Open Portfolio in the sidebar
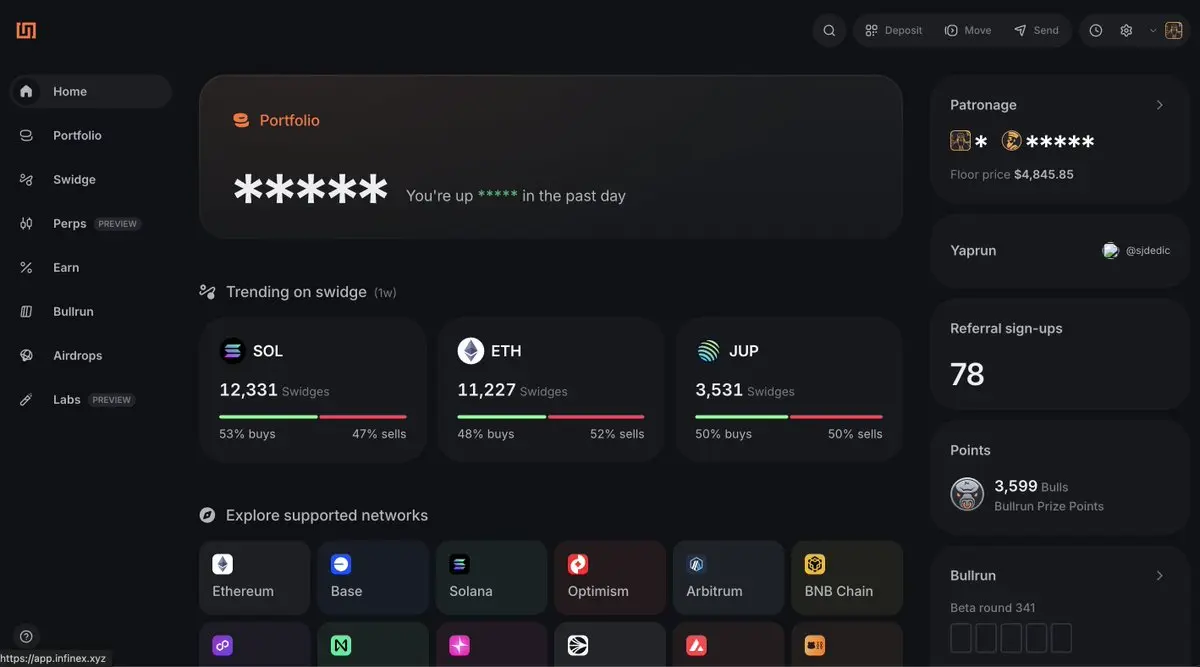Image resolution: width=1200 pixels, height=667 pixels. click(x=91, y=135)
